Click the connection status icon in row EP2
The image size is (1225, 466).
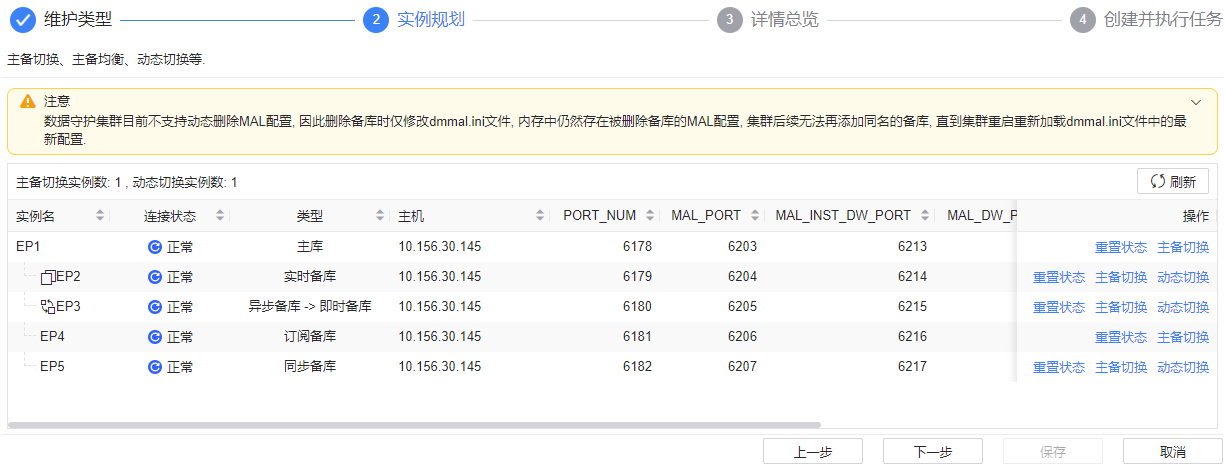tap(155, 277)
